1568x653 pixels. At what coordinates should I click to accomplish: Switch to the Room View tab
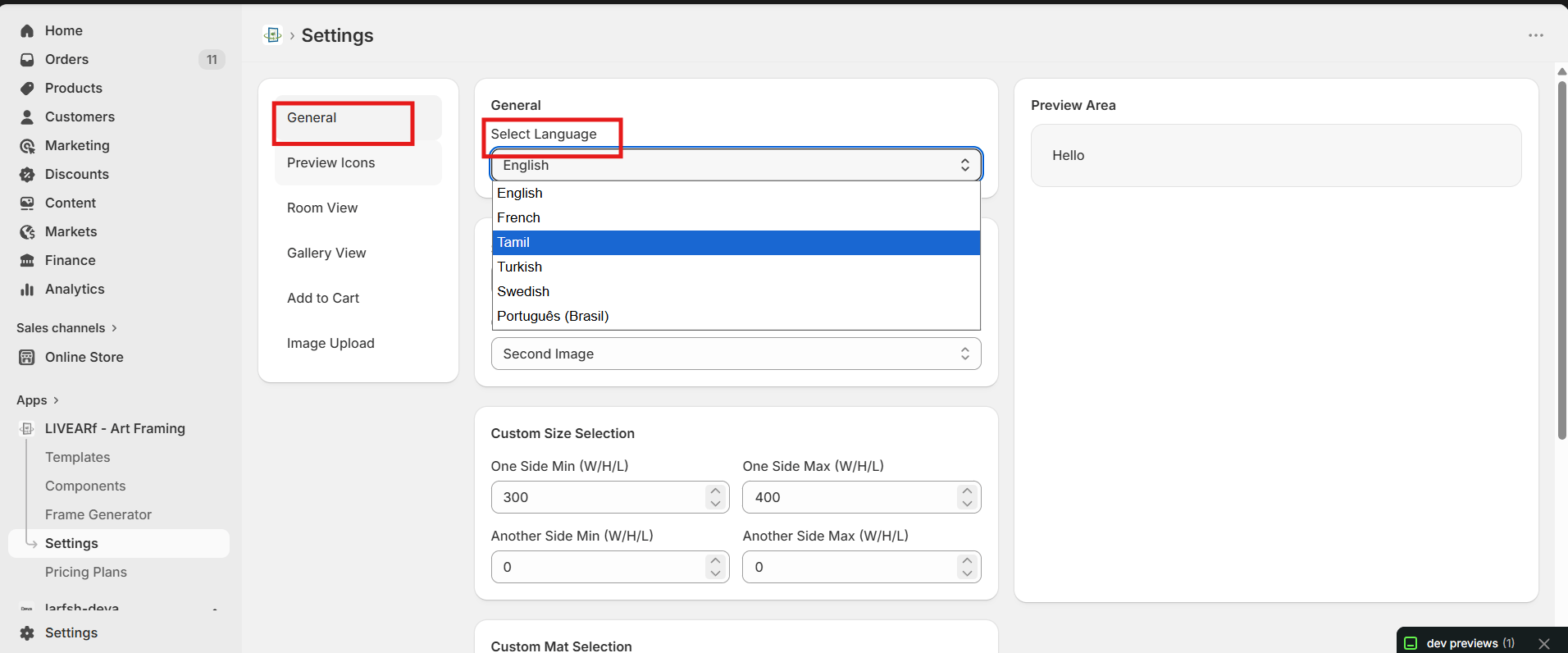[x=358, y=208]
